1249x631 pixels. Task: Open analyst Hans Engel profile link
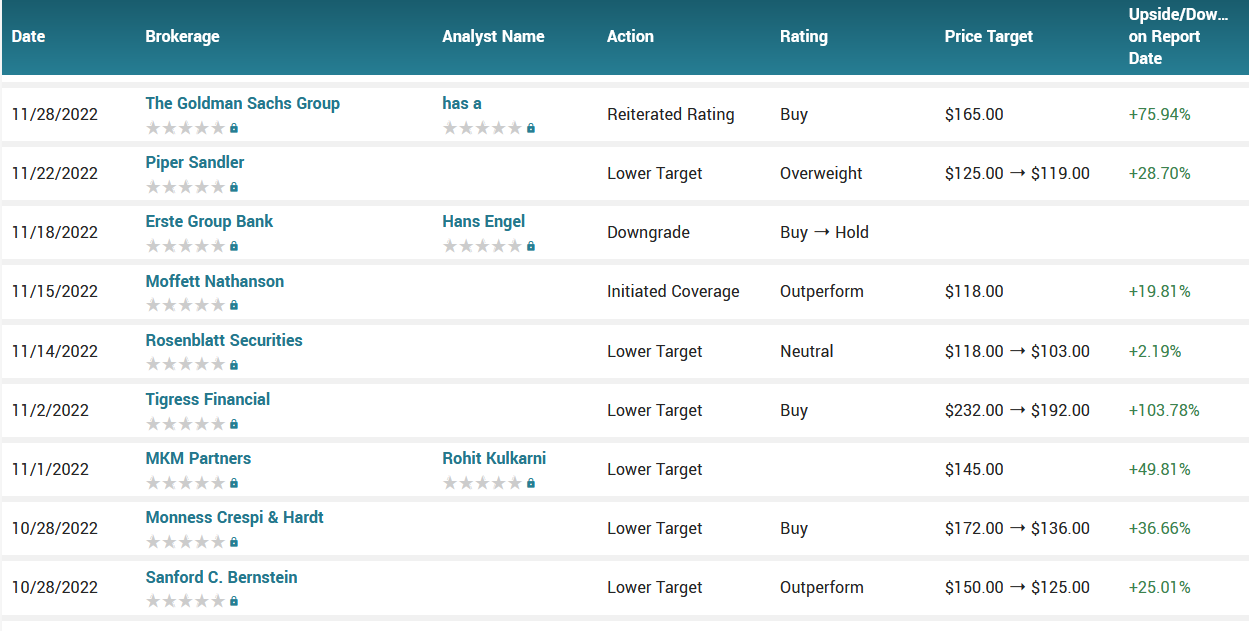(483, 221)
